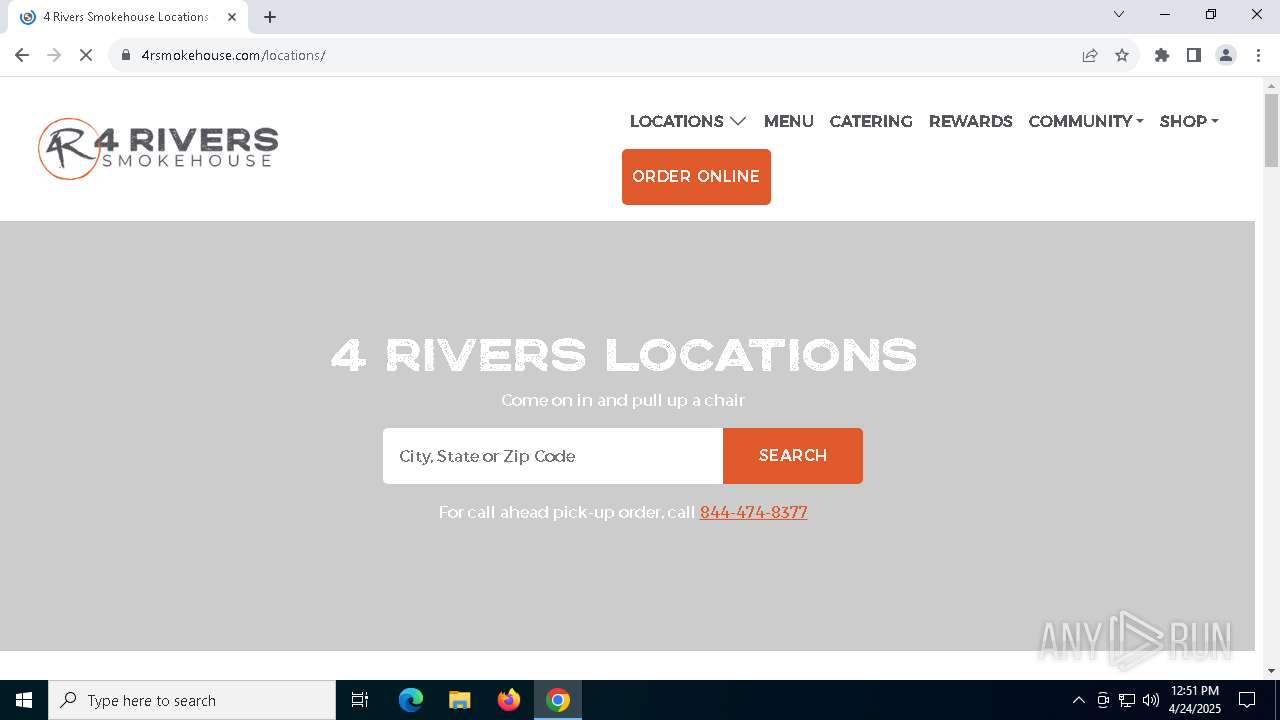This screenshot has height=720, width=1280.
Task: Open Chrome side panel icon
Action: [1194, 55]
